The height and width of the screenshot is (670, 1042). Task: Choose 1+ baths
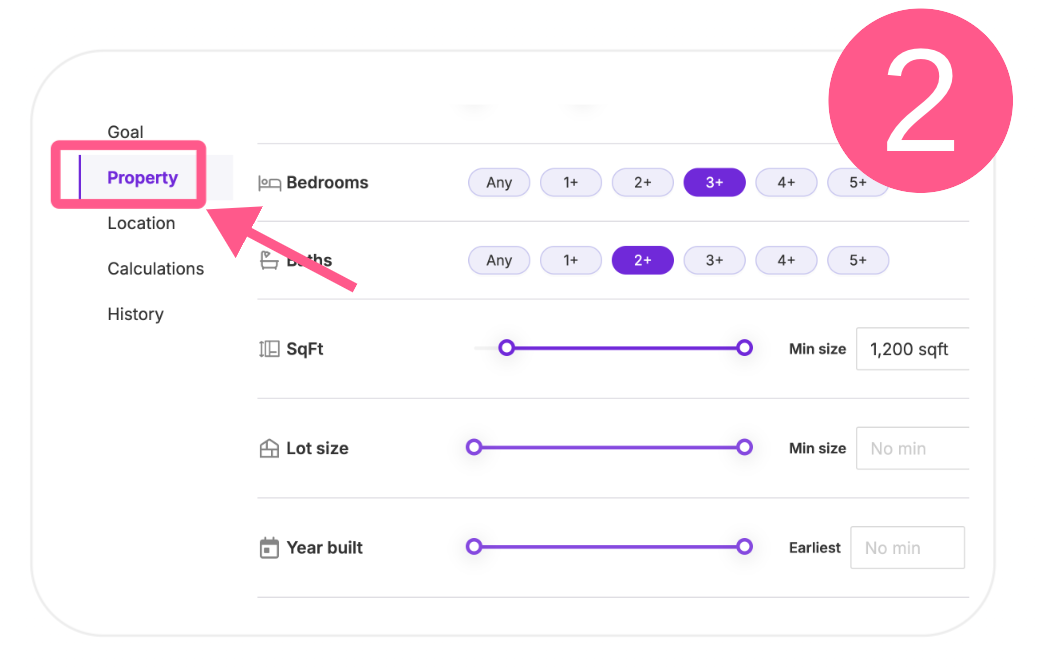pos(571,260)
